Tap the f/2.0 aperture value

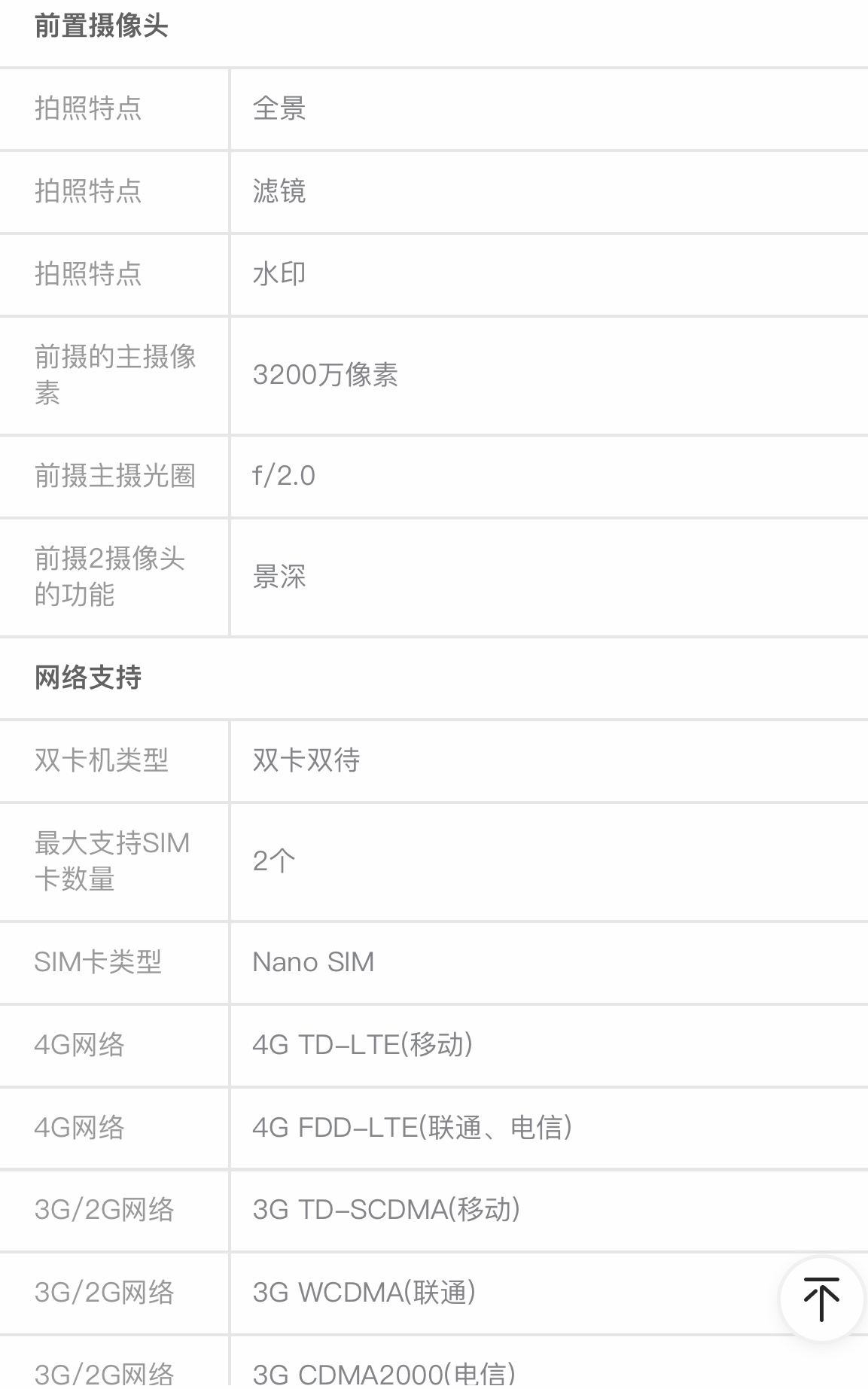coord(284,476)
